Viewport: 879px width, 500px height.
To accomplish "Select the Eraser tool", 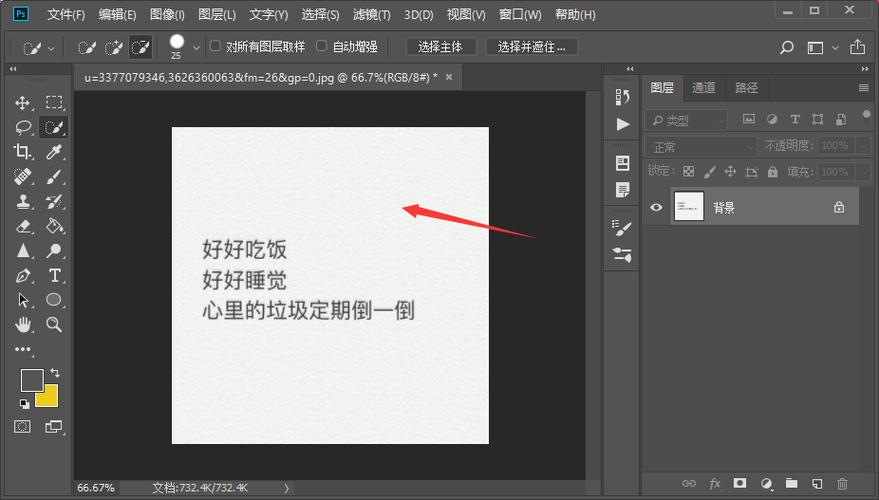I will click(x=23, y=226).
